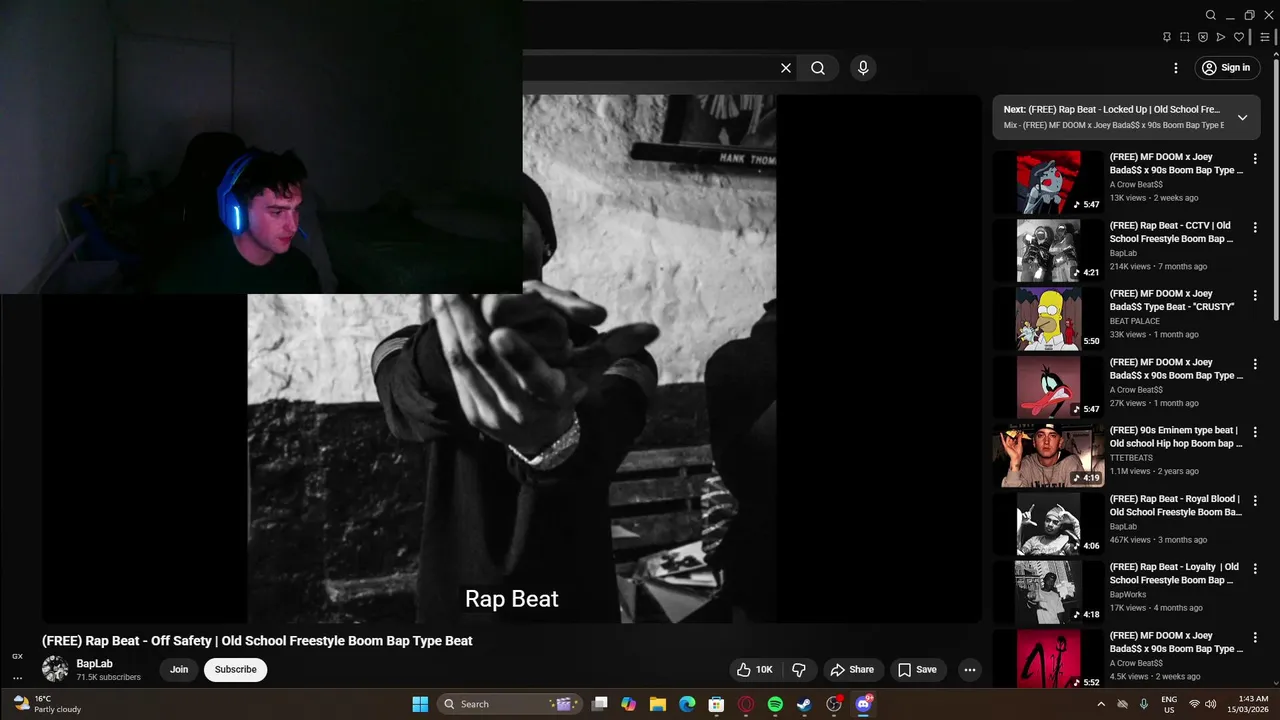1280x720 pixels.
Task: Start voice search with the microphone icon
Action: (x=863, y=68)
